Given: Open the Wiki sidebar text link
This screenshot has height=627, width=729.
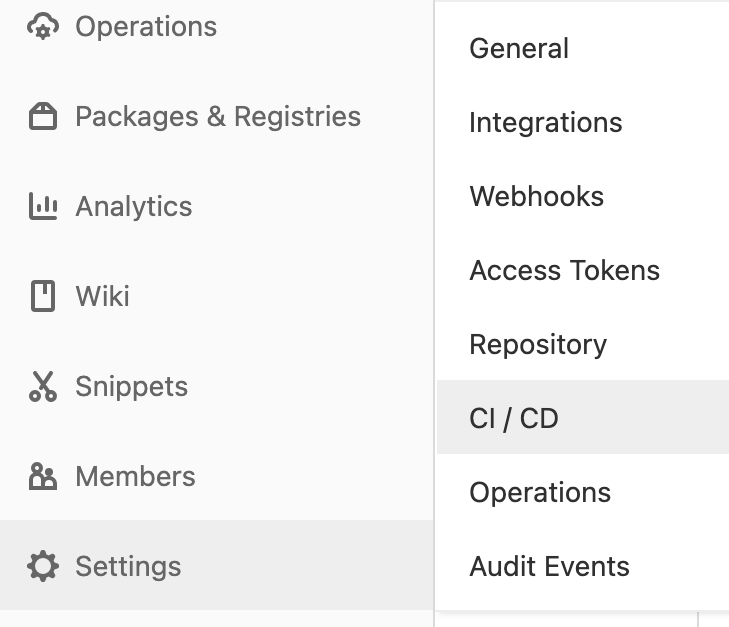Looking at the screenshot, I should point(103,297).
